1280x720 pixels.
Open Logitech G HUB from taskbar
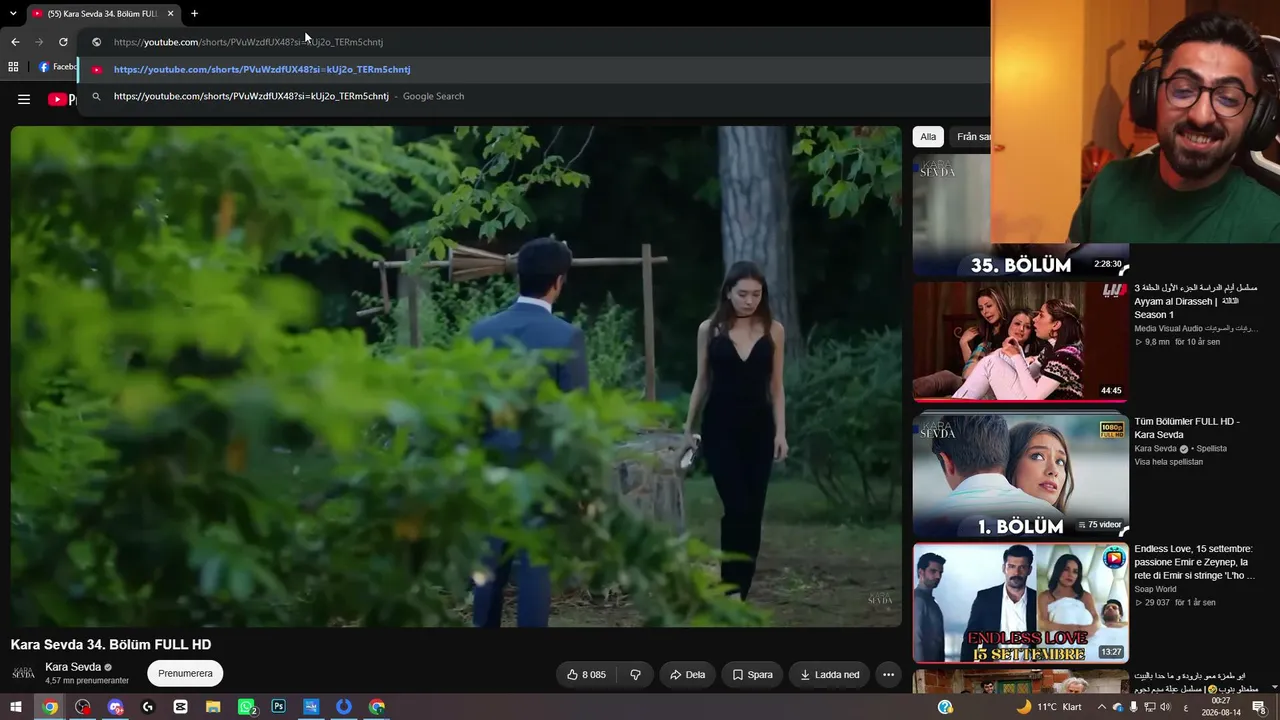[x=148, y=707]
